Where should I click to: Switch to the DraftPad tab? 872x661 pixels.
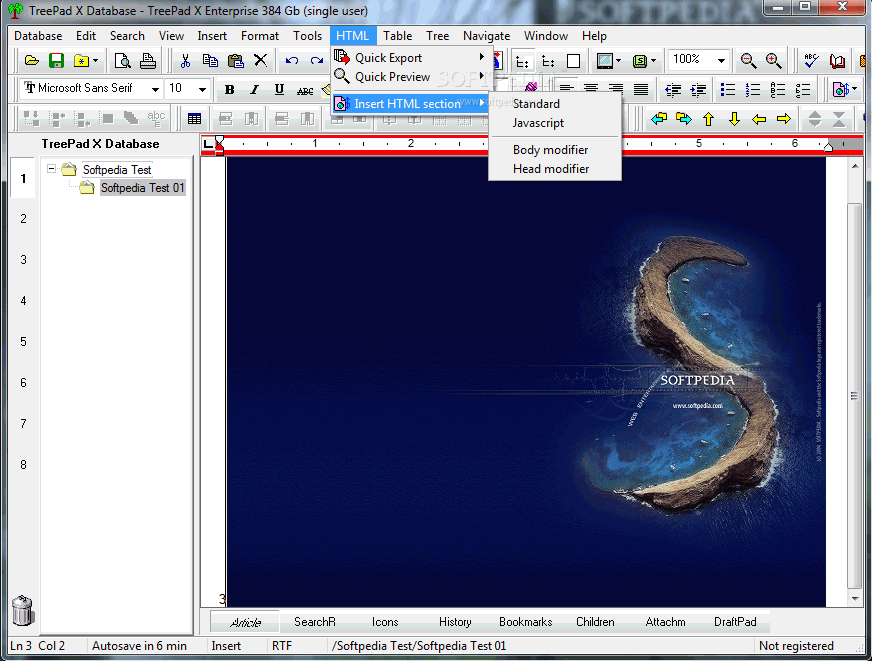pyautogui.click(x=735, y=622)
